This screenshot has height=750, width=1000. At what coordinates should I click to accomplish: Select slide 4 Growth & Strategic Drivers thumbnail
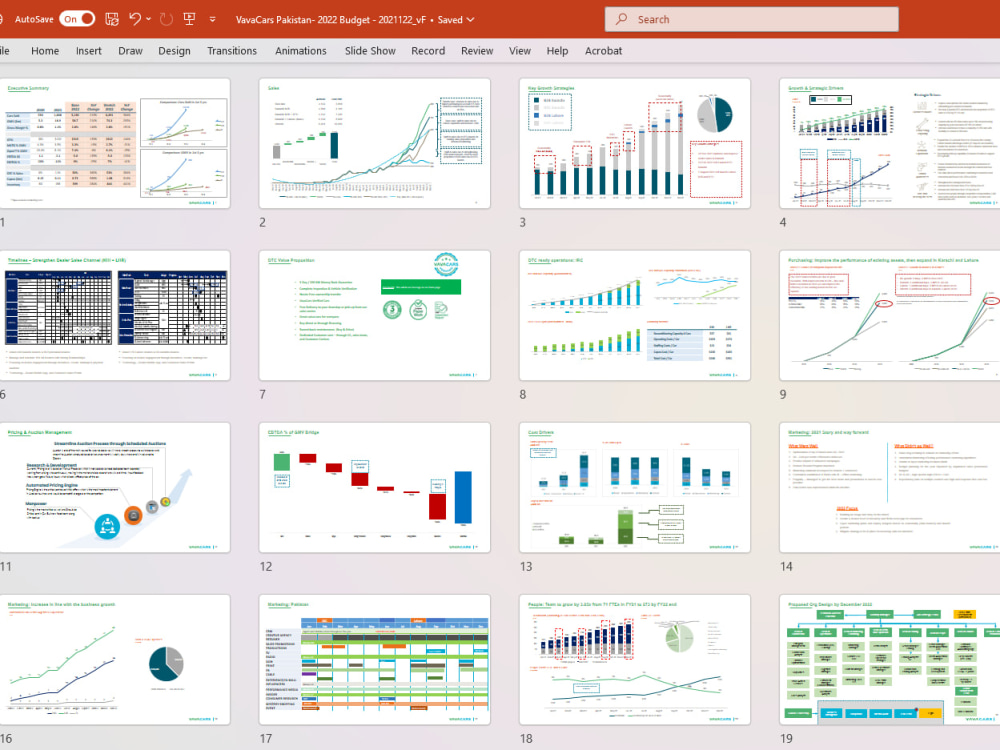[890, 143]
